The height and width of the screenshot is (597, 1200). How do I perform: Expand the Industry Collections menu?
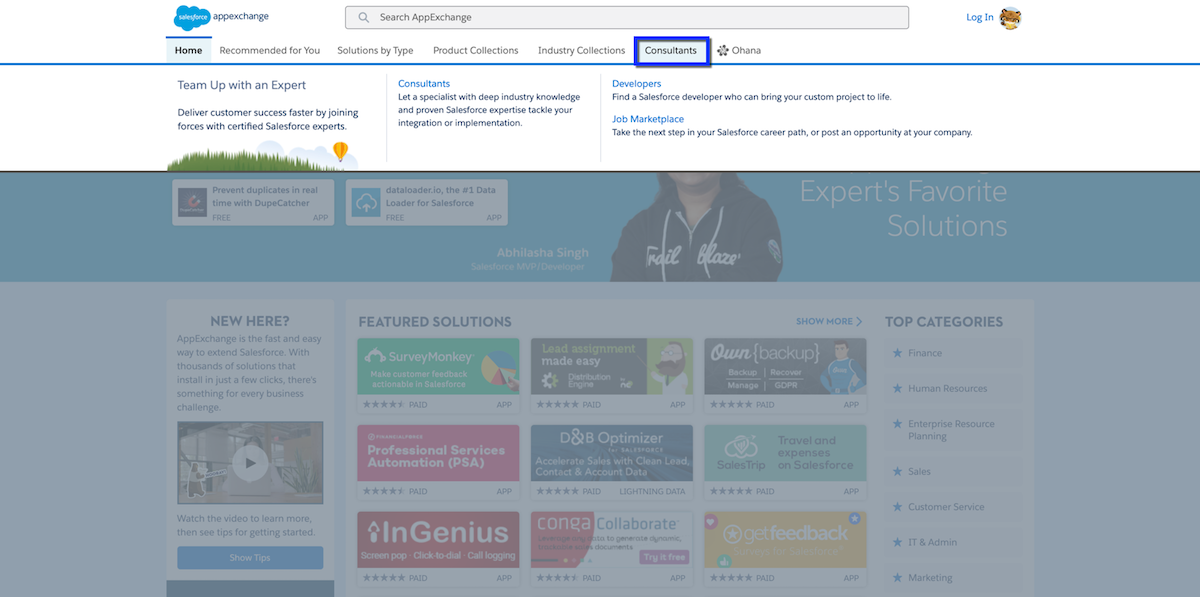(x=581, y=50)
